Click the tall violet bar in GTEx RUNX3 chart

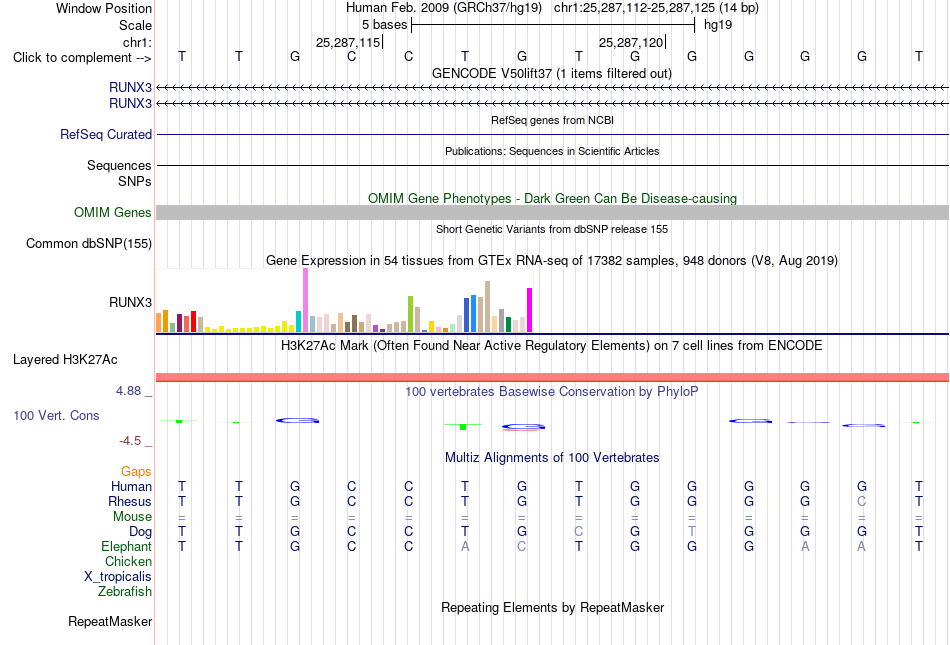pyautogui.click(x=305, y=300)
